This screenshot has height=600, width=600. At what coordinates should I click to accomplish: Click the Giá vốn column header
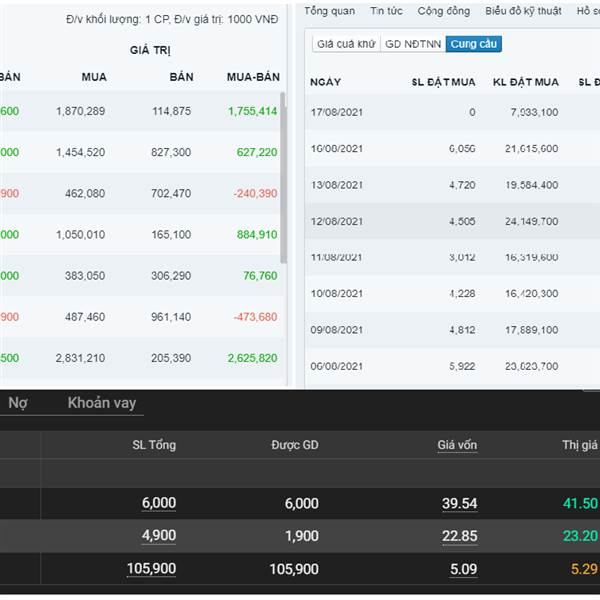click(x=457, y=445)
